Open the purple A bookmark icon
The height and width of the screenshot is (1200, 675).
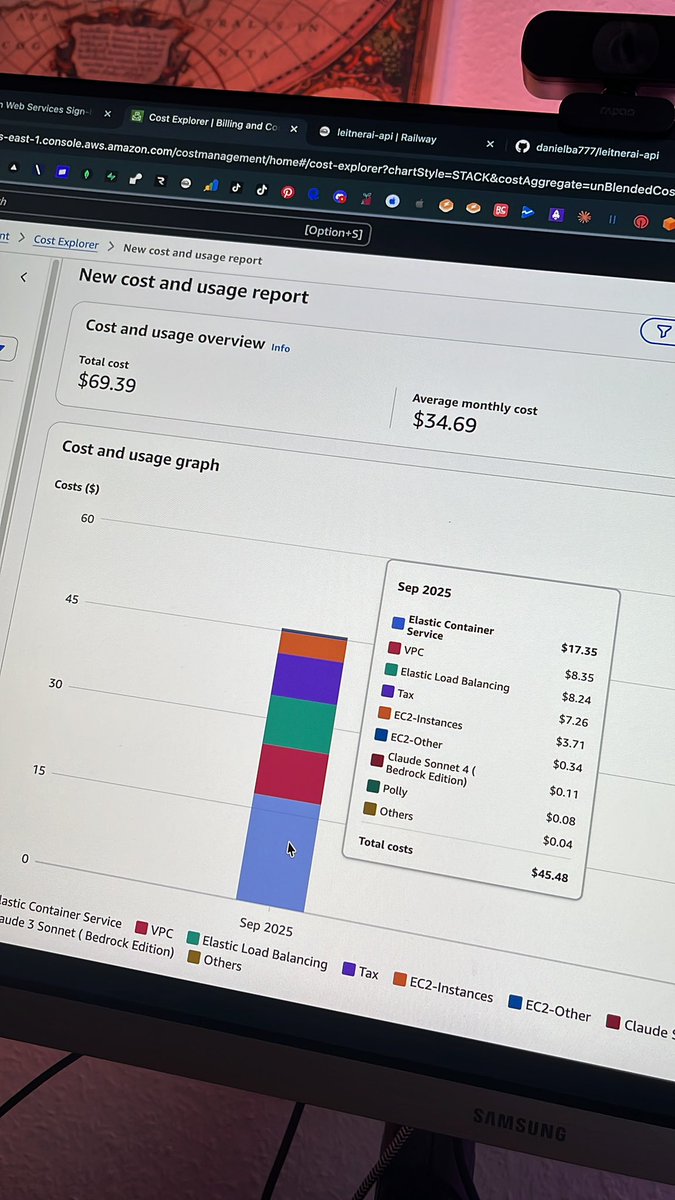coord(556,214)
